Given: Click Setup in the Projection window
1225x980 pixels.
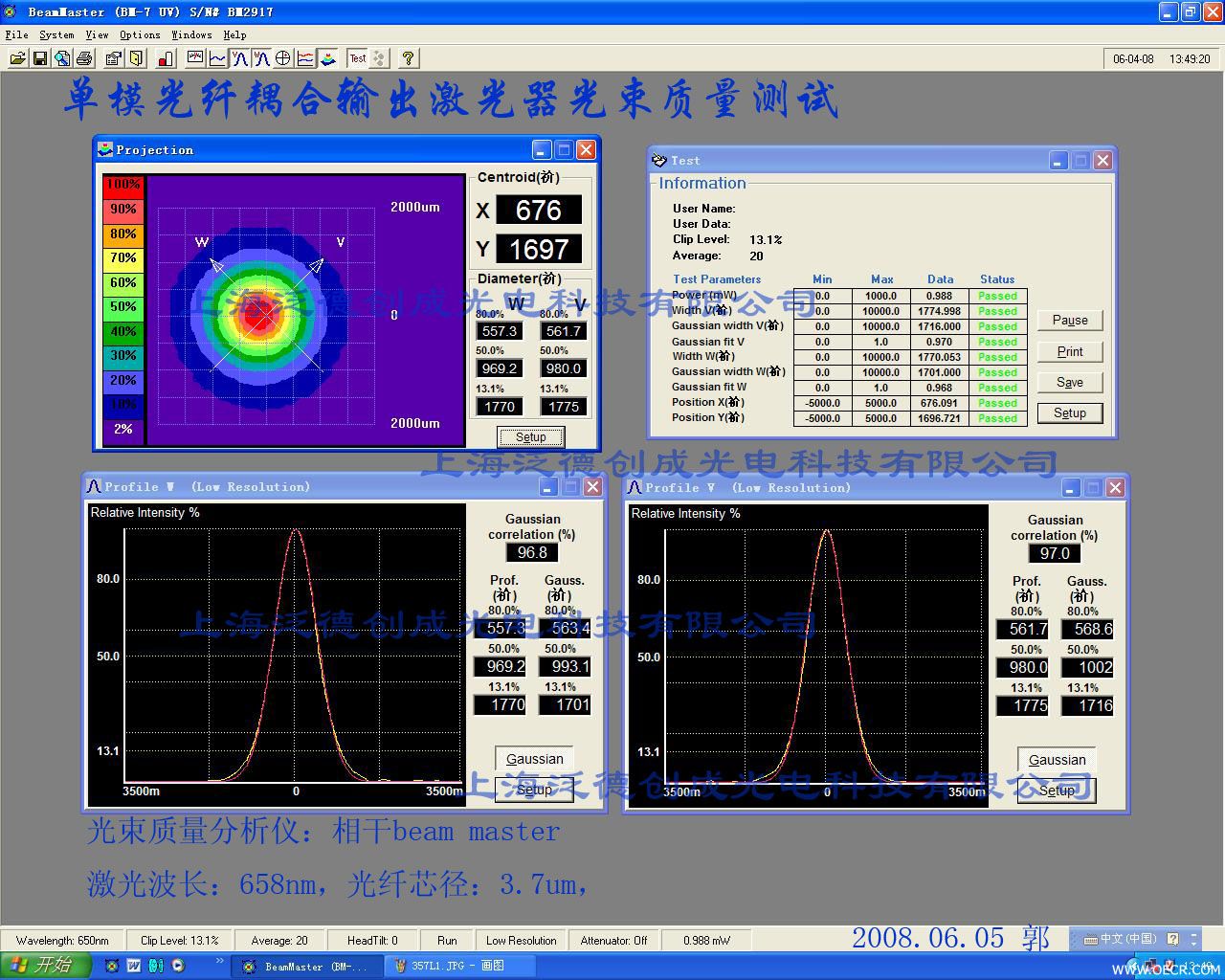Looking at the screenshot, I should point(530,437).
